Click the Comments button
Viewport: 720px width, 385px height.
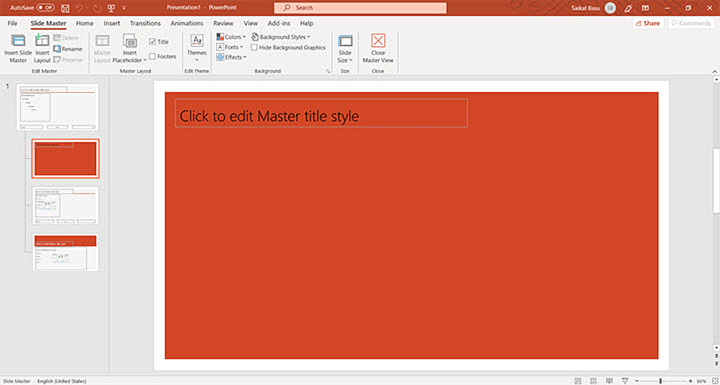(691, 23)
